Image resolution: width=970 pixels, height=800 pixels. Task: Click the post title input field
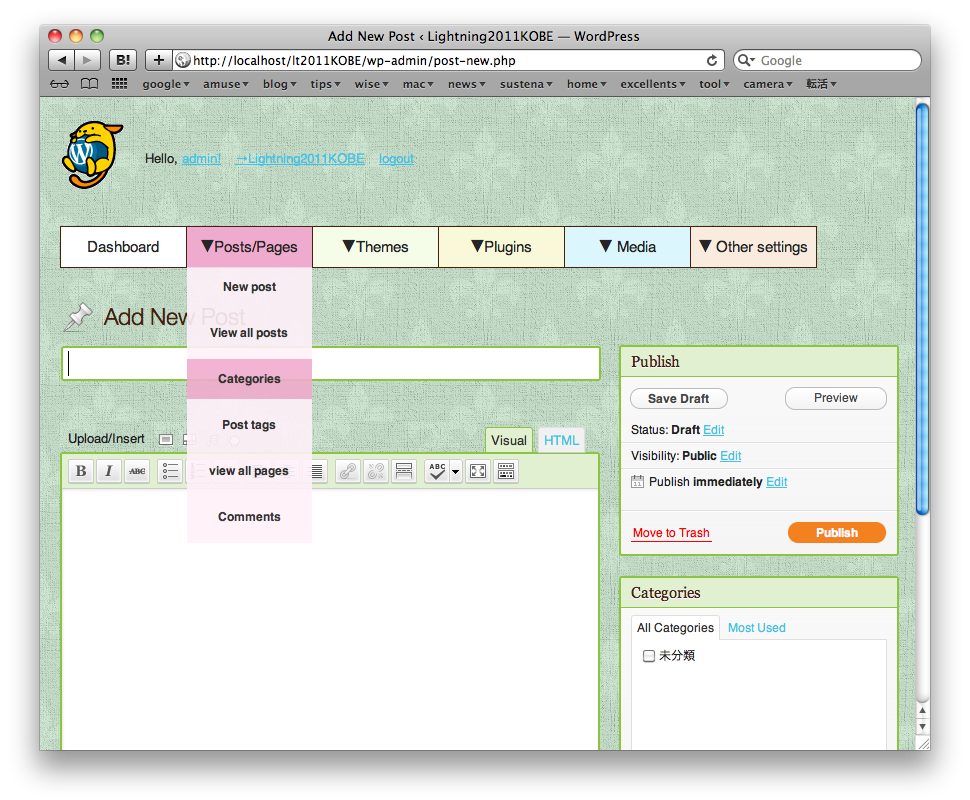click(331, 364)
